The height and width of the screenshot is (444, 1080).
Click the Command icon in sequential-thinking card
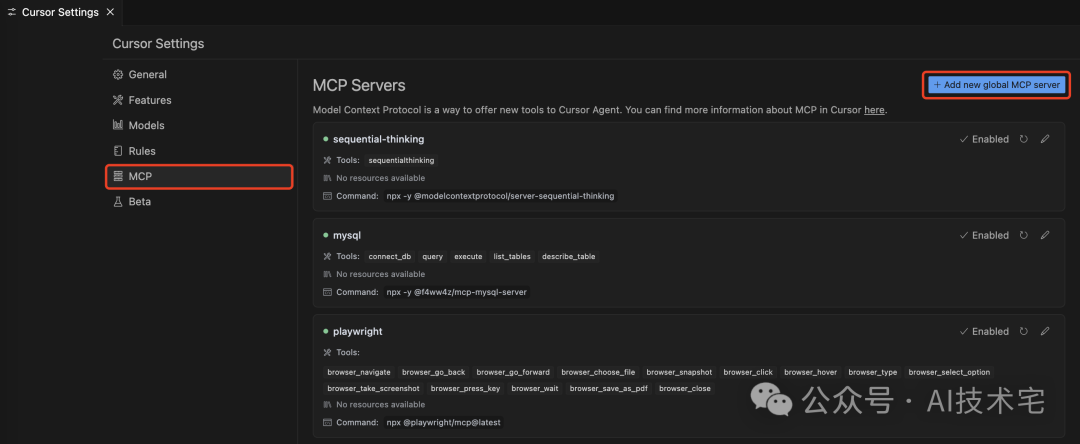tap(327, 195)
